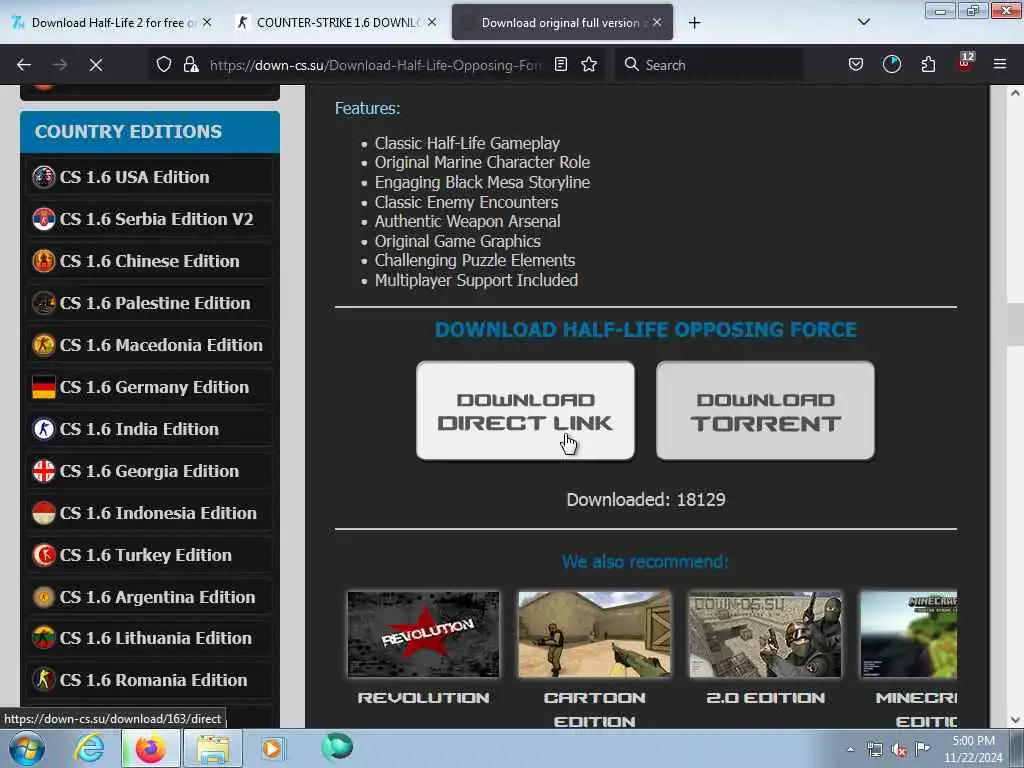Screen dimensions: 1024x768
Task: Open CS 1.6 Lithuania Edition
Action: pyautogui.click(x=150, y=638)
